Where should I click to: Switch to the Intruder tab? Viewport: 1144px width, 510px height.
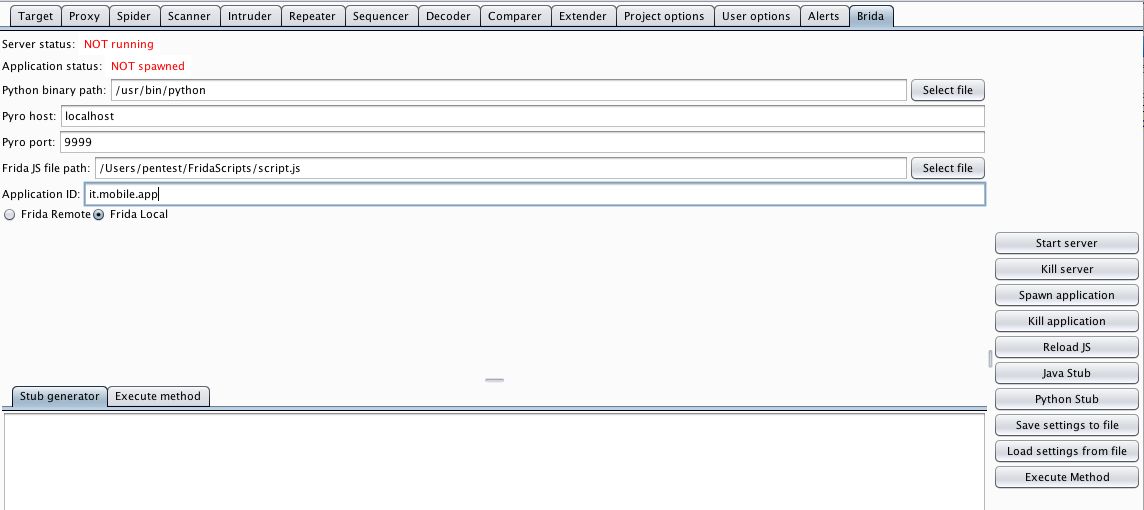(248, 16)
